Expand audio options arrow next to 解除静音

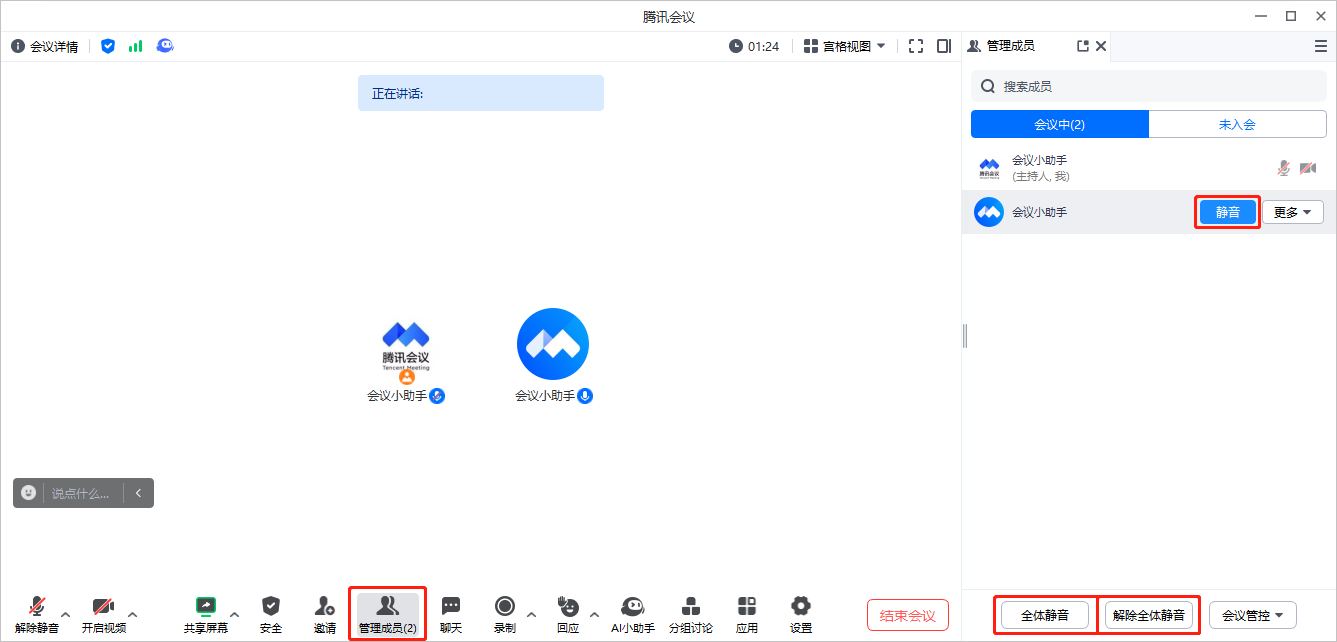tap(66, 614)
